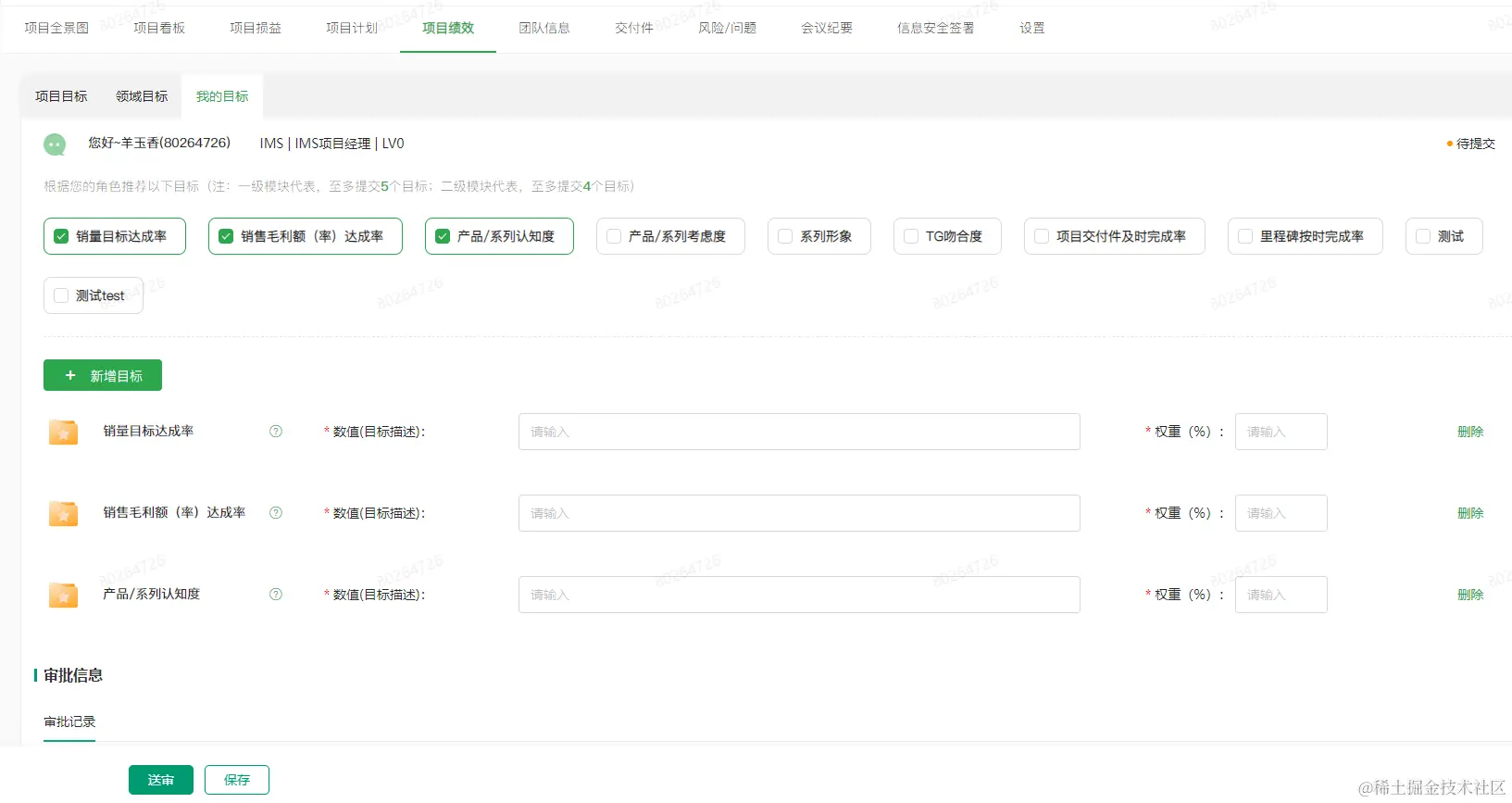Open the 团队信息 menu tab

pyautogui.click(x=544, y=28)
